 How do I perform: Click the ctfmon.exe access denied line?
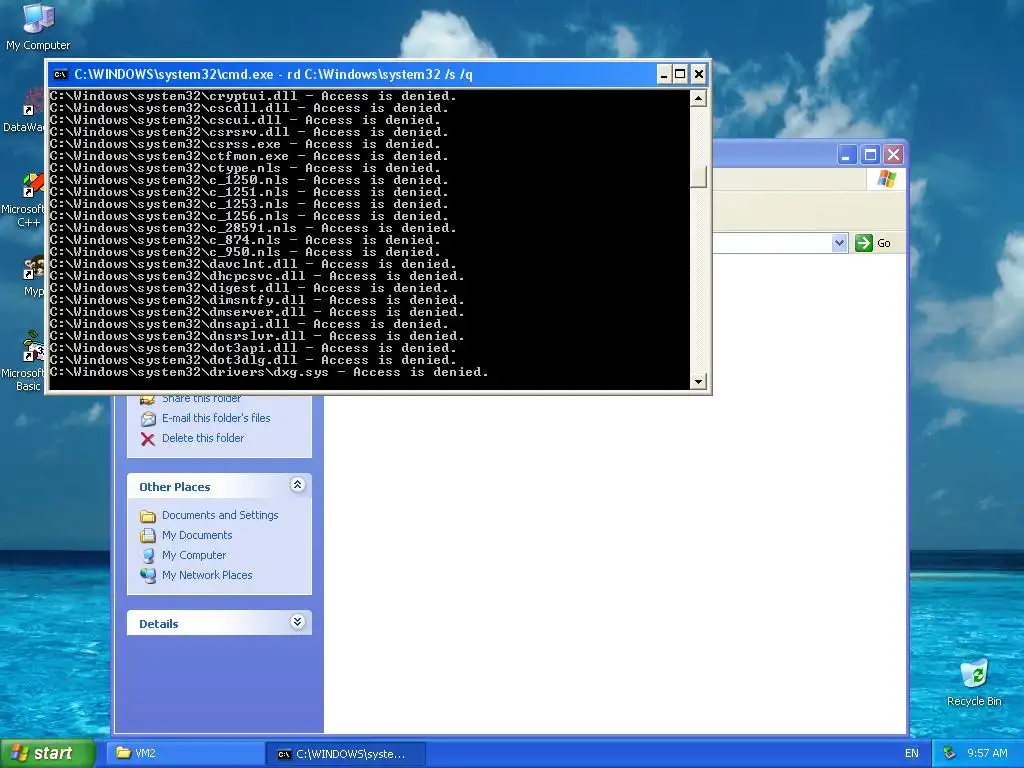pyautogui.click(x=249, y=156)
